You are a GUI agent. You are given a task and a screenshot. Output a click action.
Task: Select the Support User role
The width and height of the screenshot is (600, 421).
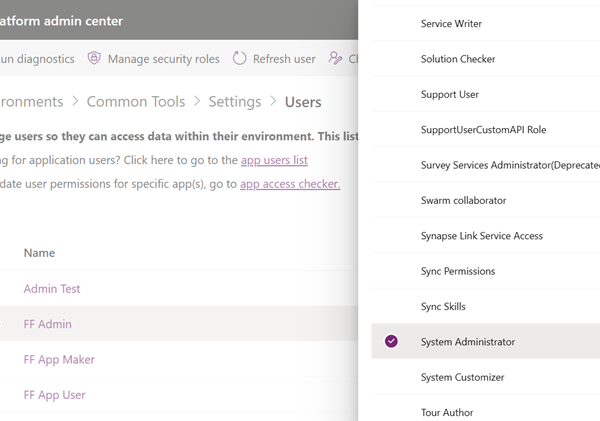[x=450, y=94]
